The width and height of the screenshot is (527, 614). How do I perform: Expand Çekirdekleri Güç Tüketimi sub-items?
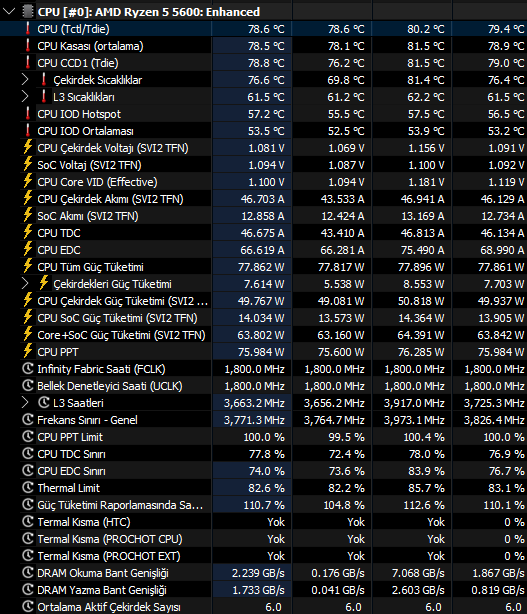[x=25, y=284]
